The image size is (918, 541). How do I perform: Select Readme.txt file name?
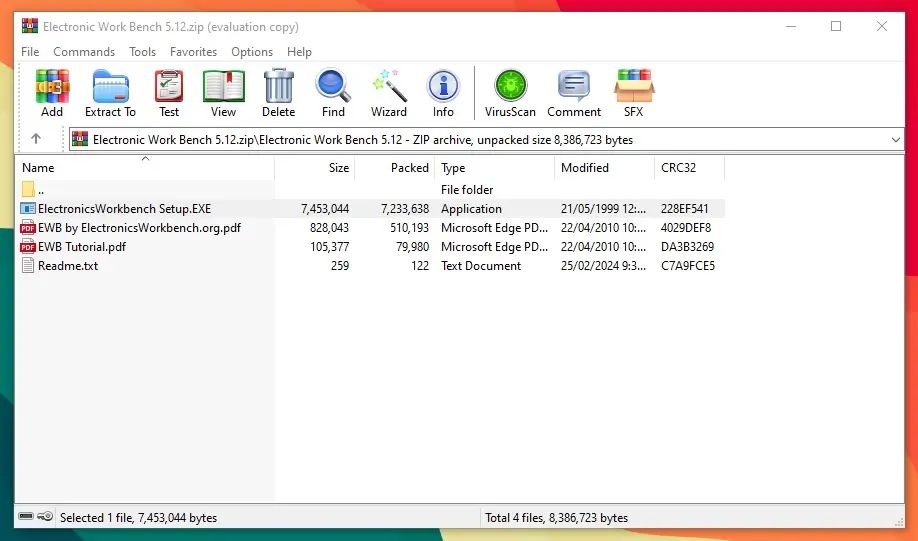(x=68, y=265)
